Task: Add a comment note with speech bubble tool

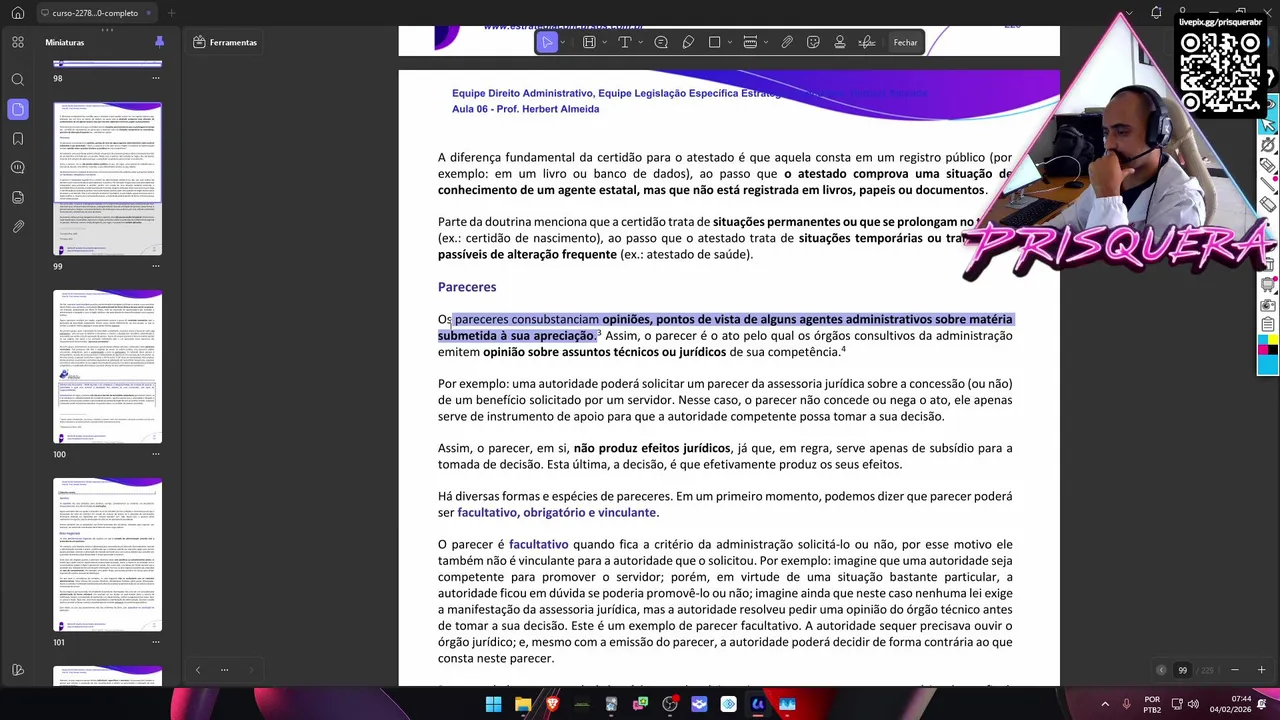Action: coord(661,42)
